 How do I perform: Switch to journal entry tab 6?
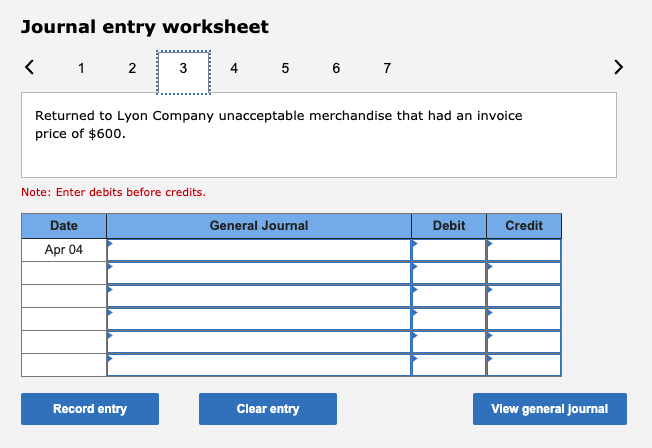click(336, 68)
